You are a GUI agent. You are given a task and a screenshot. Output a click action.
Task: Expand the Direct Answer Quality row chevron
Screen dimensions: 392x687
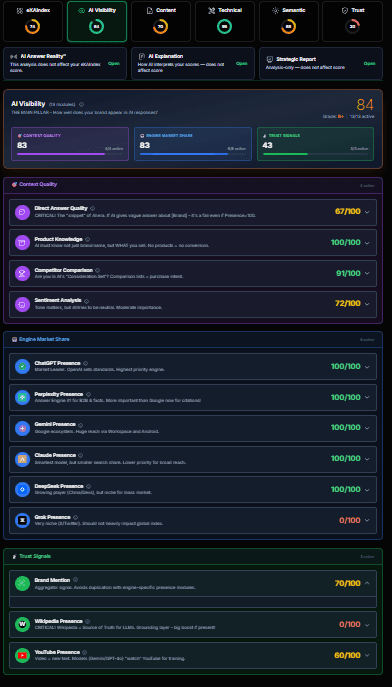click(367, 212)
